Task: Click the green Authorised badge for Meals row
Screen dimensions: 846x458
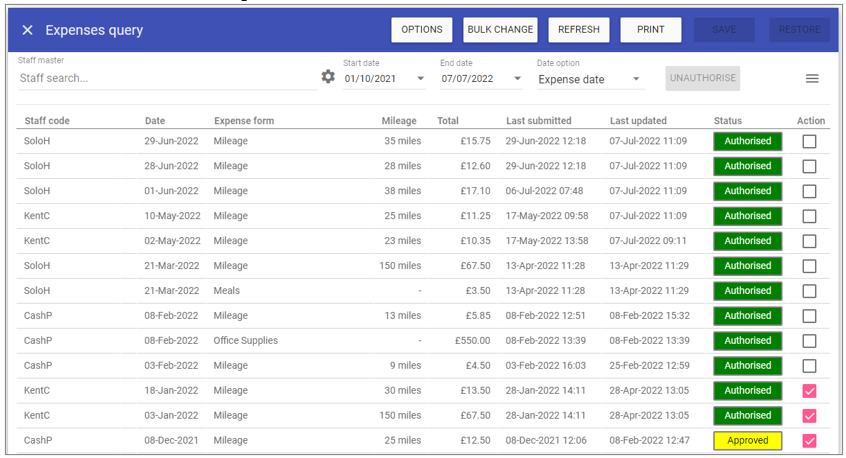Action: 747,291
